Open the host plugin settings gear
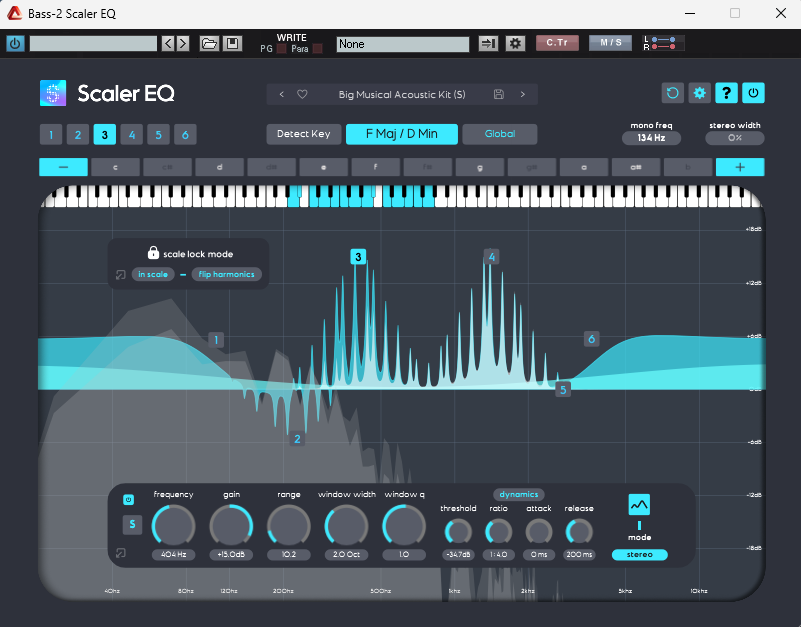The image size is (801, 627). (x=515, y=43)
